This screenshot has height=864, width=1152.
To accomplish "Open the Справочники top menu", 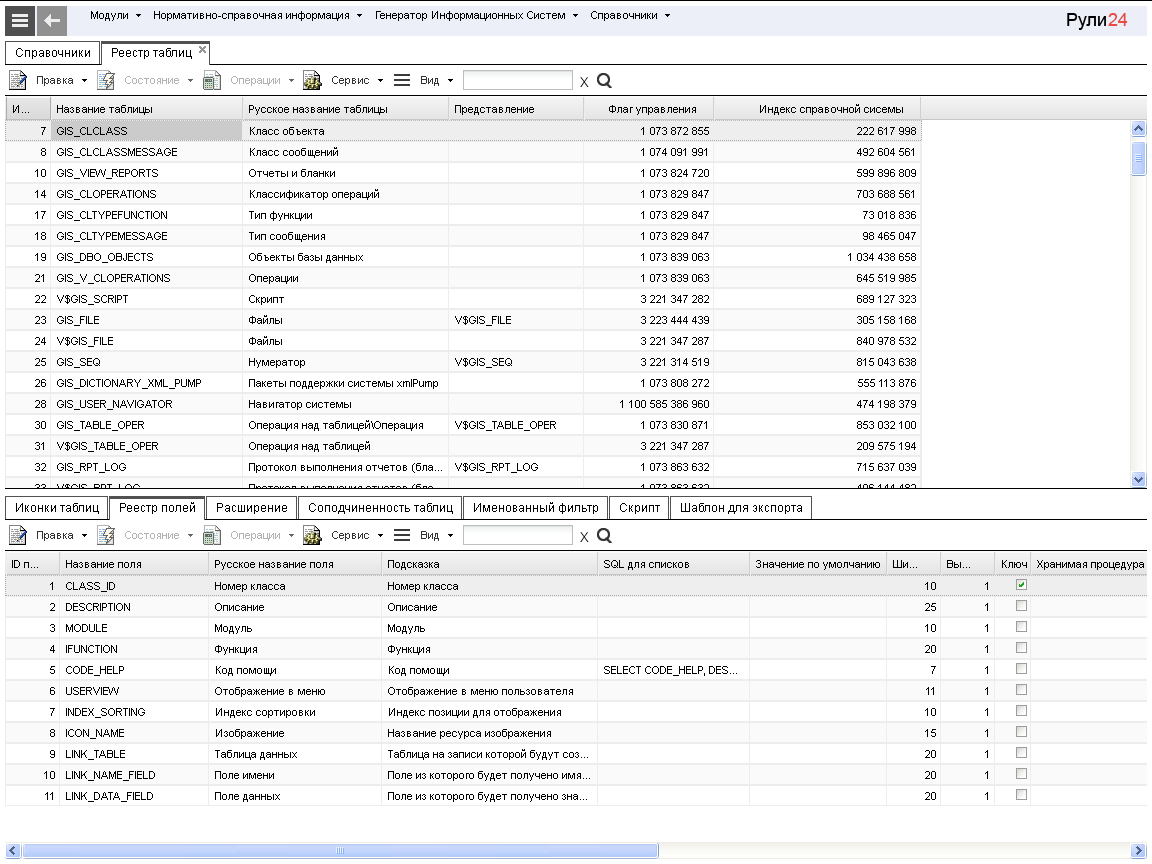I will [x=630, y=15].
